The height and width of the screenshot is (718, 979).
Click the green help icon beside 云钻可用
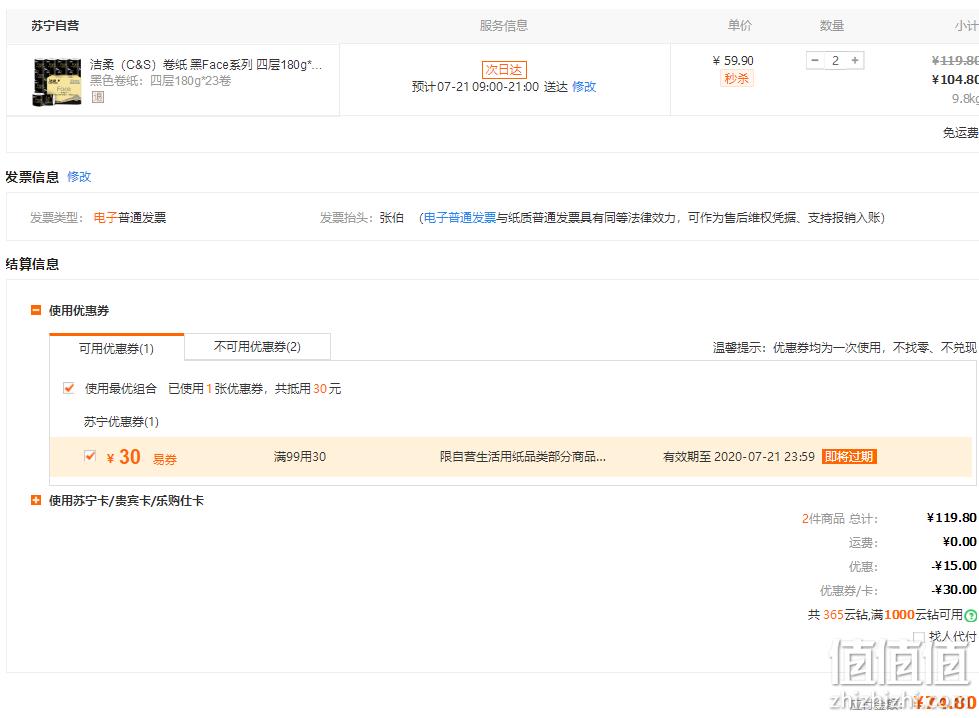click(x=971, y=616)
